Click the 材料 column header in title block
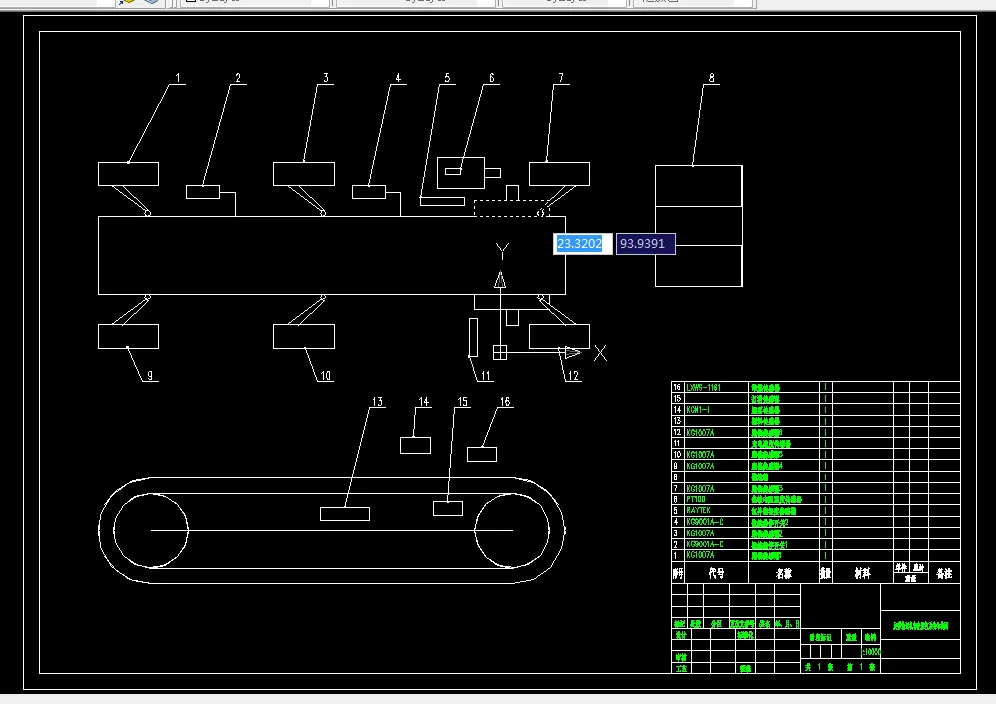The image size is (996, 704). click(863, 573)
